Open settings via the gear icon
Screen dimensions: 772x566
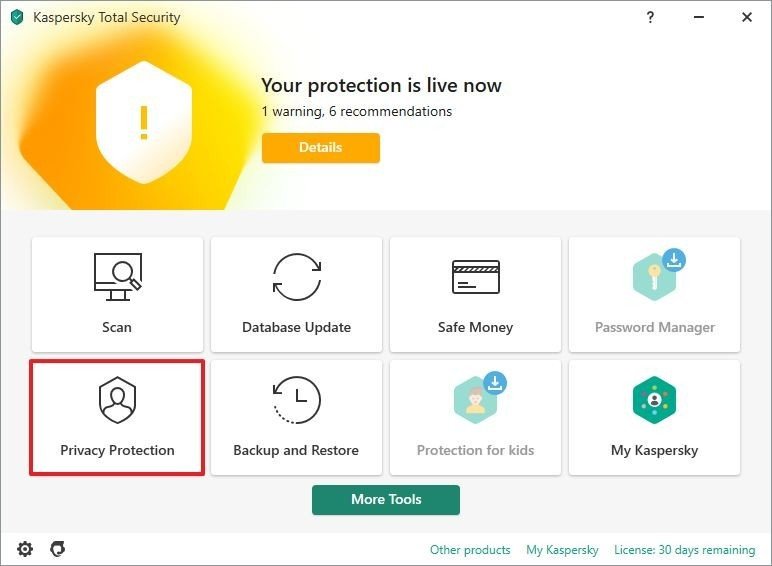pyautogui.click(x=25, y=549)
